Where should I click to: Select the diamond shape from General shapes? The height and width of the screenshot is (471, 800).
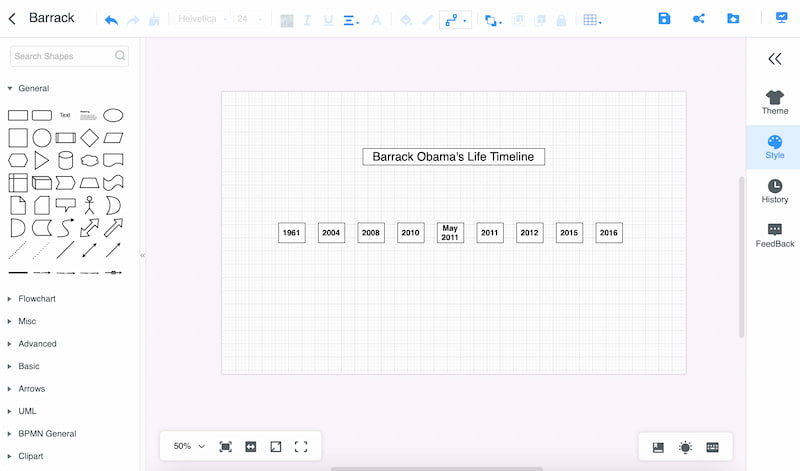click(x=90, y=137)
